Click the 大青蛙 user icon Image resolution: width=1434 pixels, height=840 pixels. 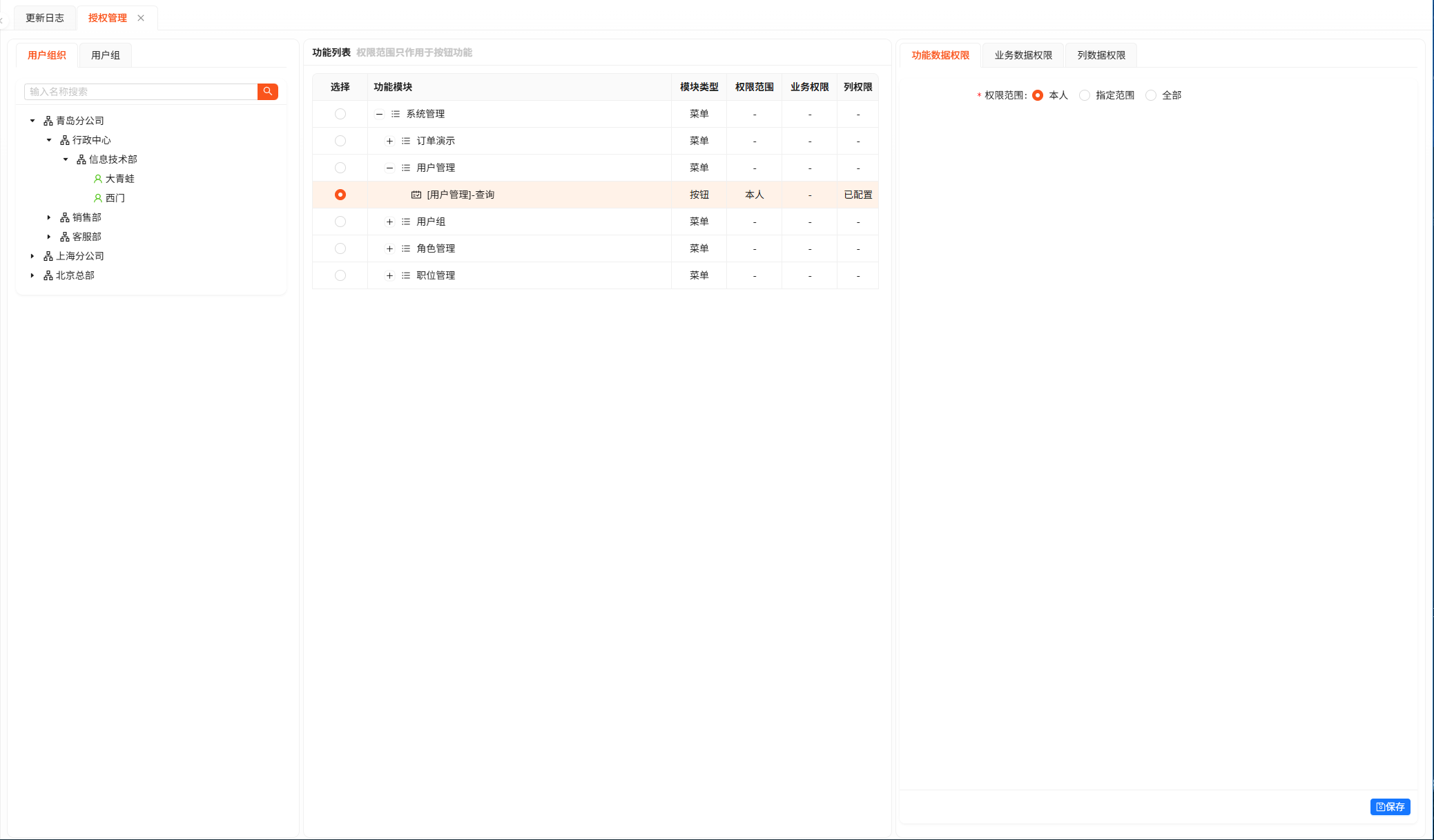(x=98, y=179)
